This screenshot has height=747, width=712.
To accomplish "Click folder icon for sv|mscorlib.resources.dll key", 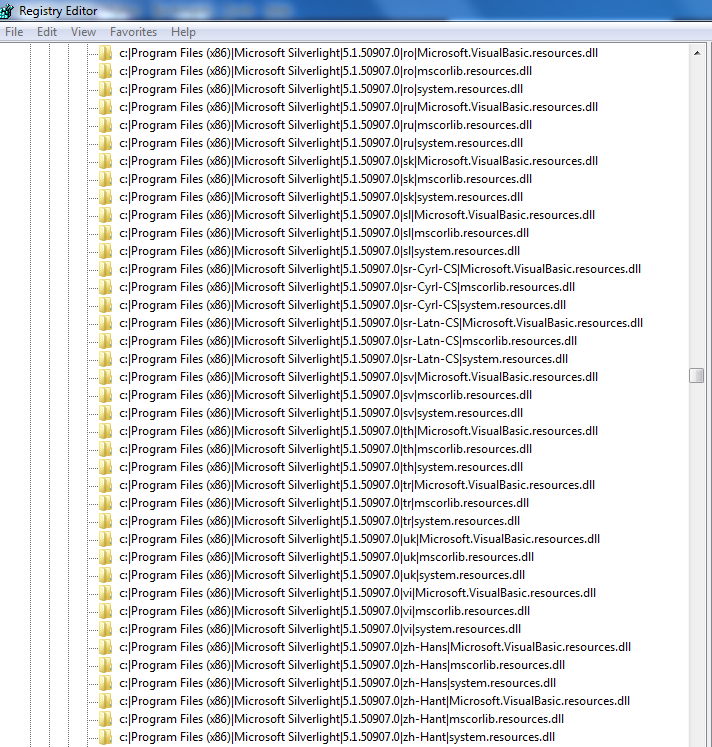I will click(x=105, y=395).
